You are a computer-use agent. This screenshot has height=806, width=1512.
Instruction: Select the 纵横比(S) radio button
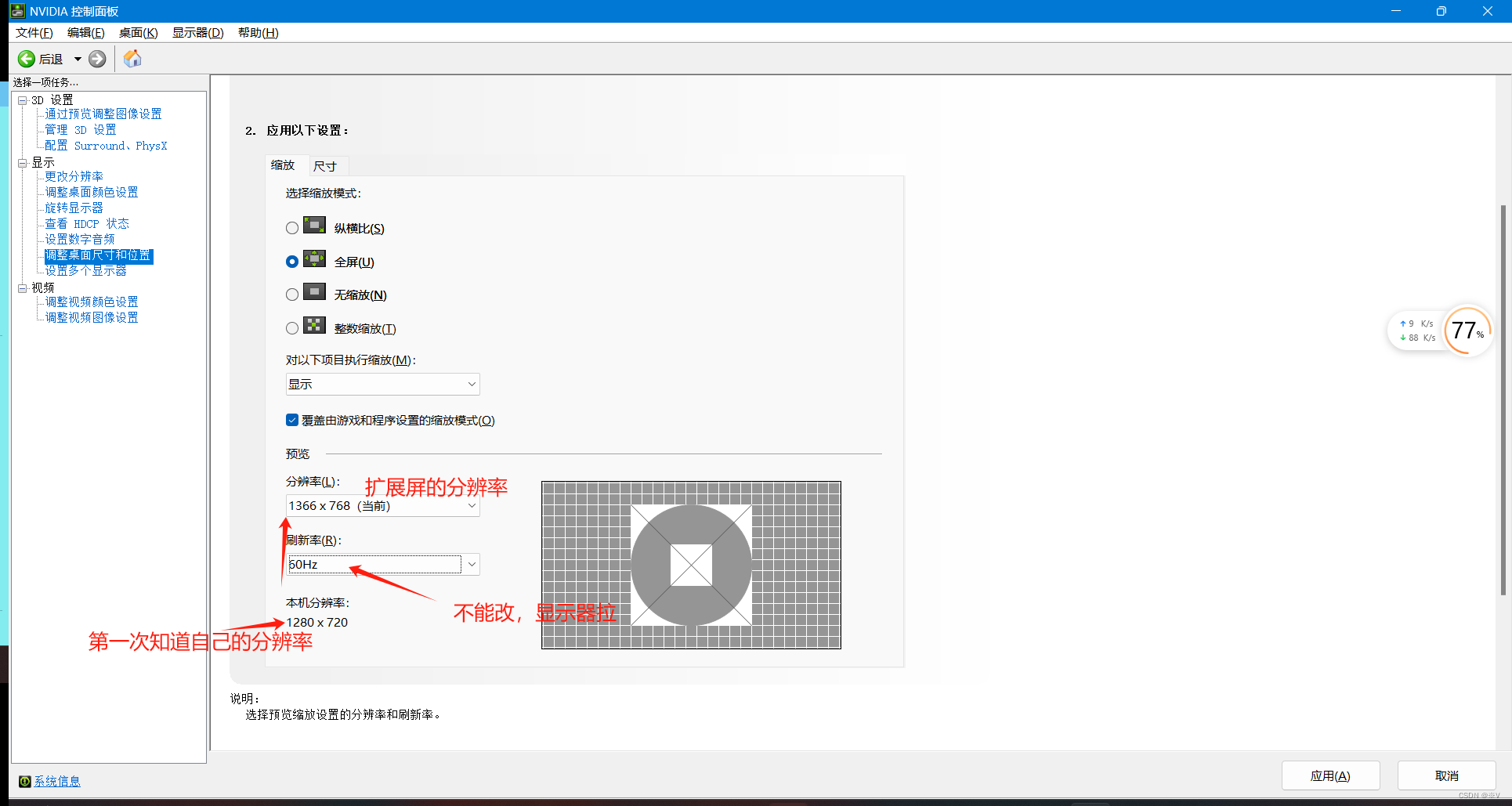(292, 228)
